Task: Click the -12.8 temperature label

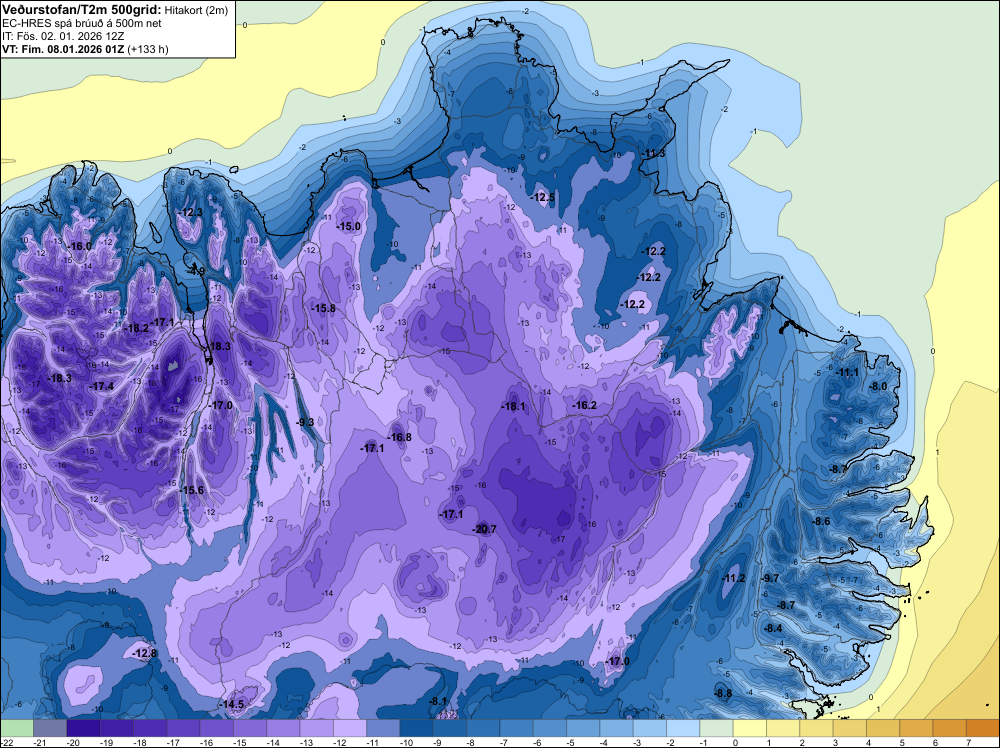Action: click(144, 653)
